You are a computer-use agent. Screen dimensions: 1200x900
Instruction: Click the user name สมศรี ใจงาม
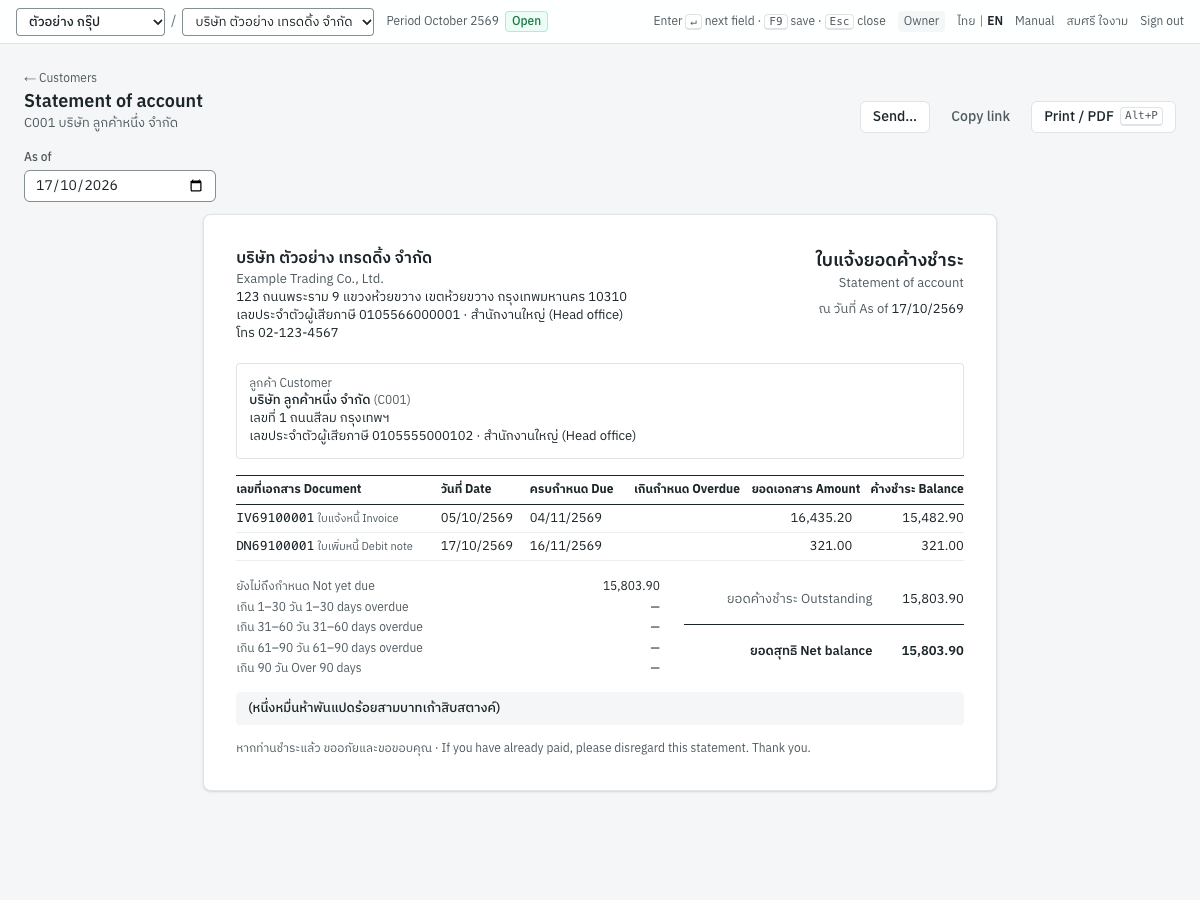[x=1097, y=21]
